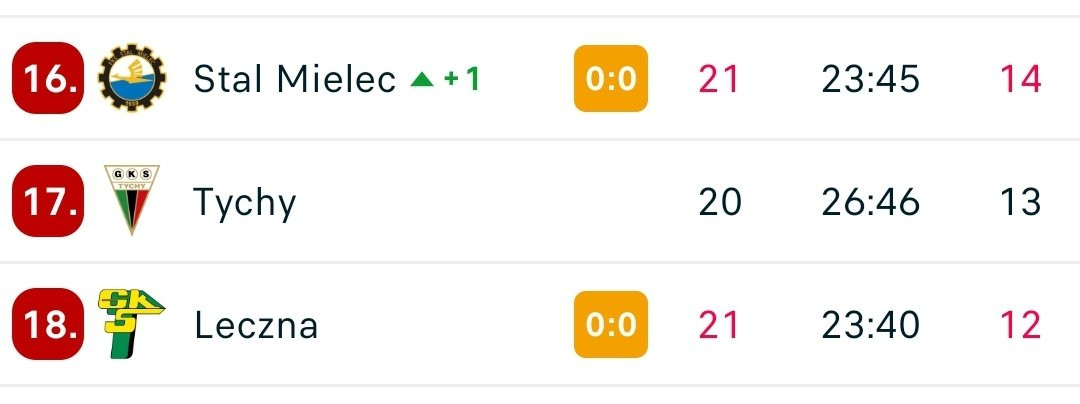This screenshot has height=404, width=1080.
Task: Open the Stal Mielec club crest
Action: [x=132, y=78]
